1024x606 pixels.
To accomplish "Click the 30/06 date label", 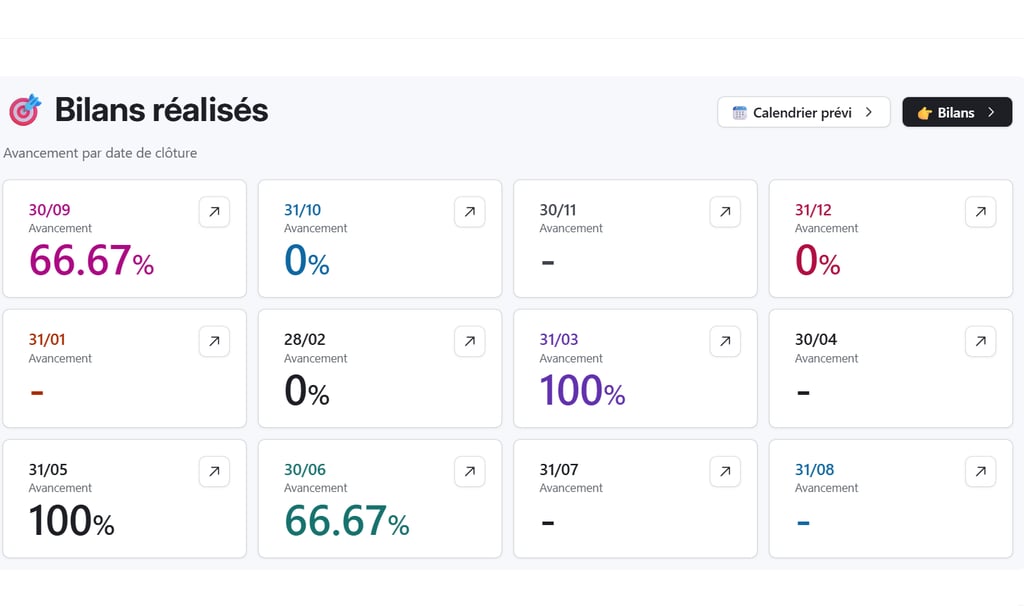I will pyautogui.click(x=304, y=469).
